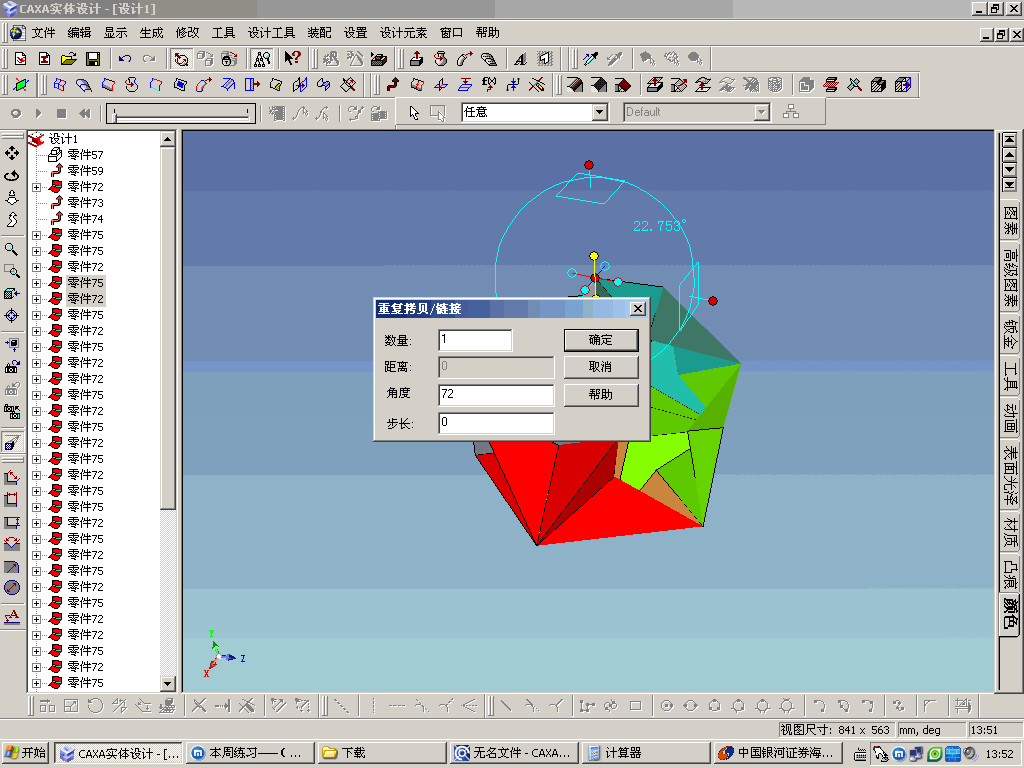Select 零件59 in the design tree

[86, 170]
